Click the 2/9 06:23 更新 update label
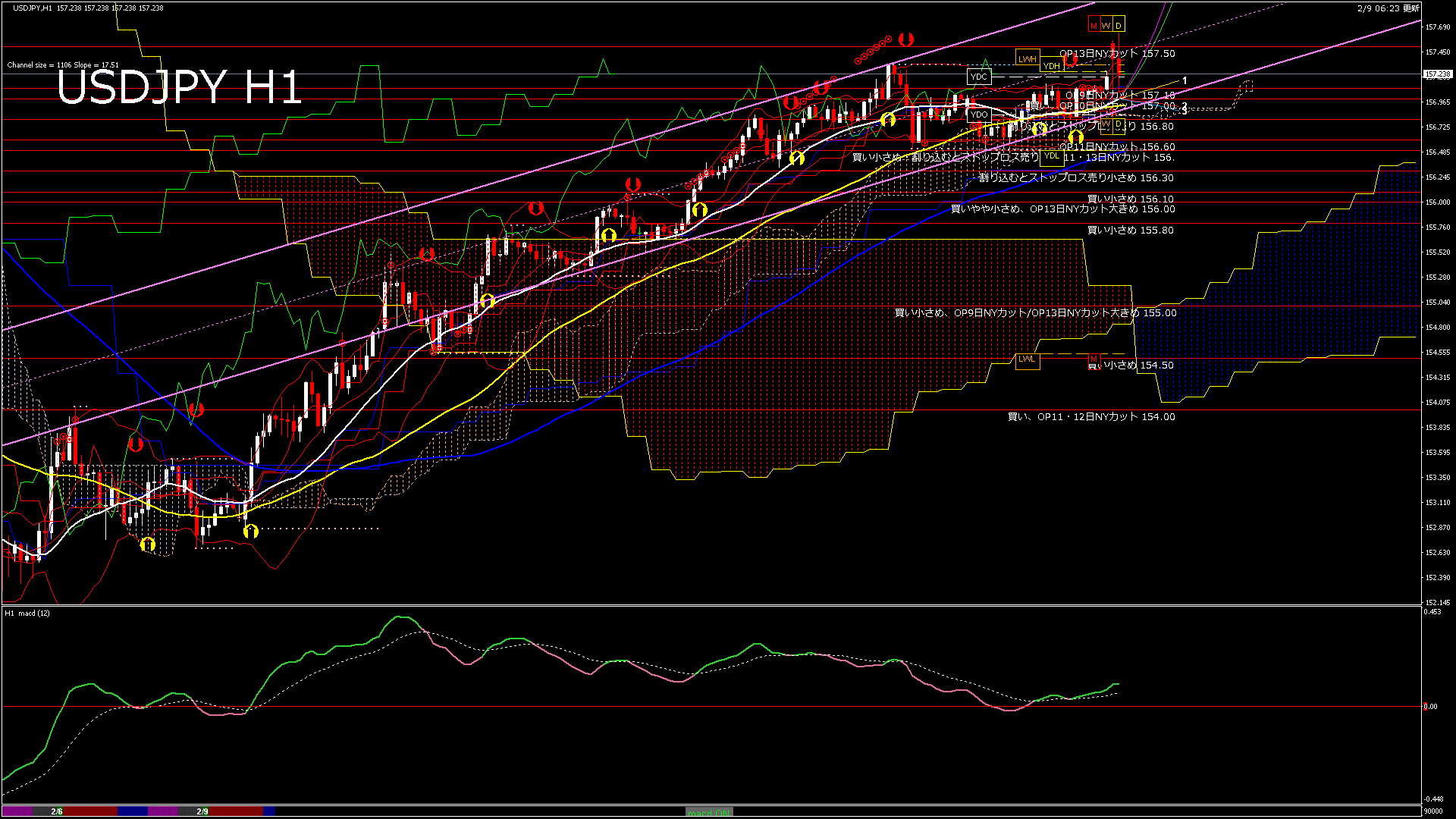The width and height of the screenshot is (1456, 819). point(1388,8)
